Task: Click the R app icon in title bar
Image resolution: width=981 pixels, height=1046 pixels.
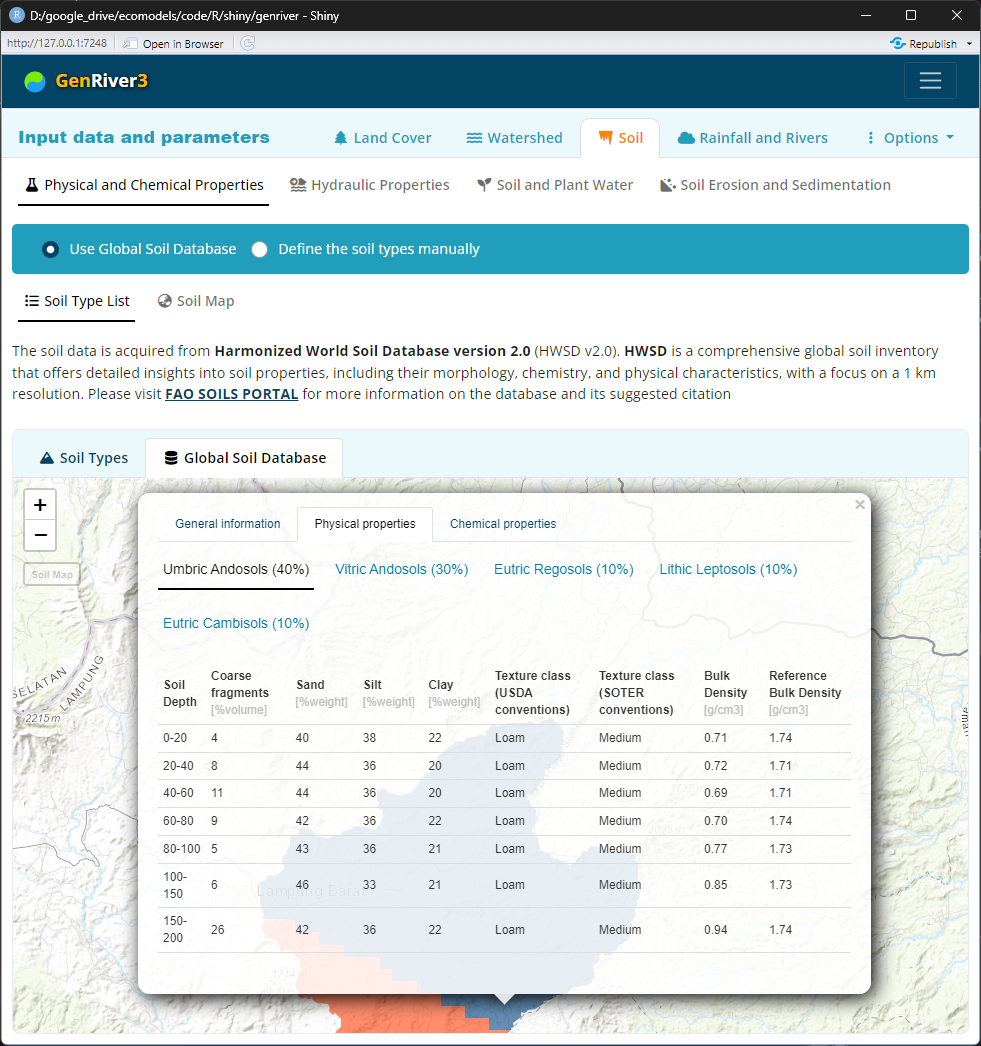Action: point(17,15)
